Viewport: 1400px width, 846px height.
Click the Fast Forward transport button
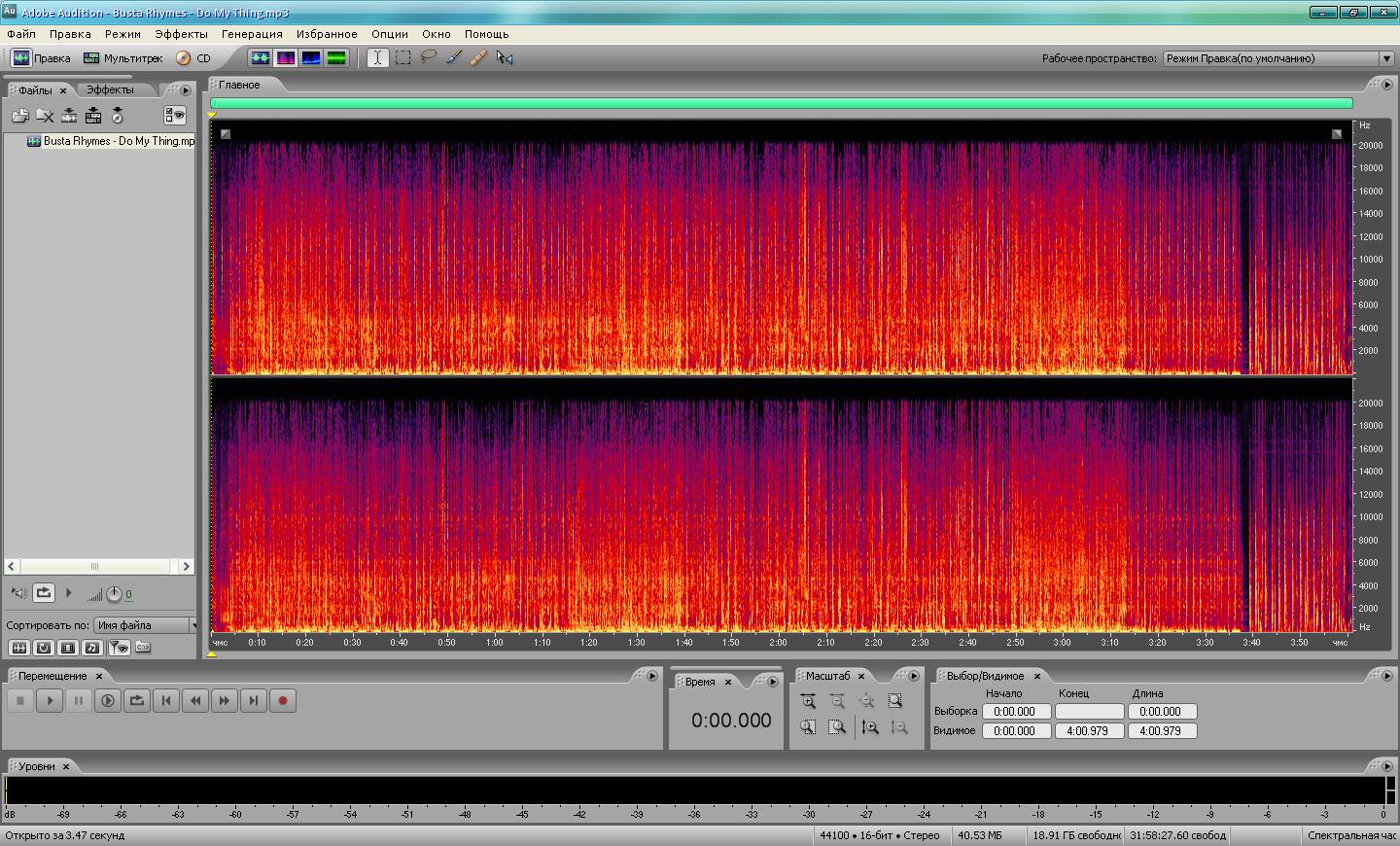coord(225,700)
